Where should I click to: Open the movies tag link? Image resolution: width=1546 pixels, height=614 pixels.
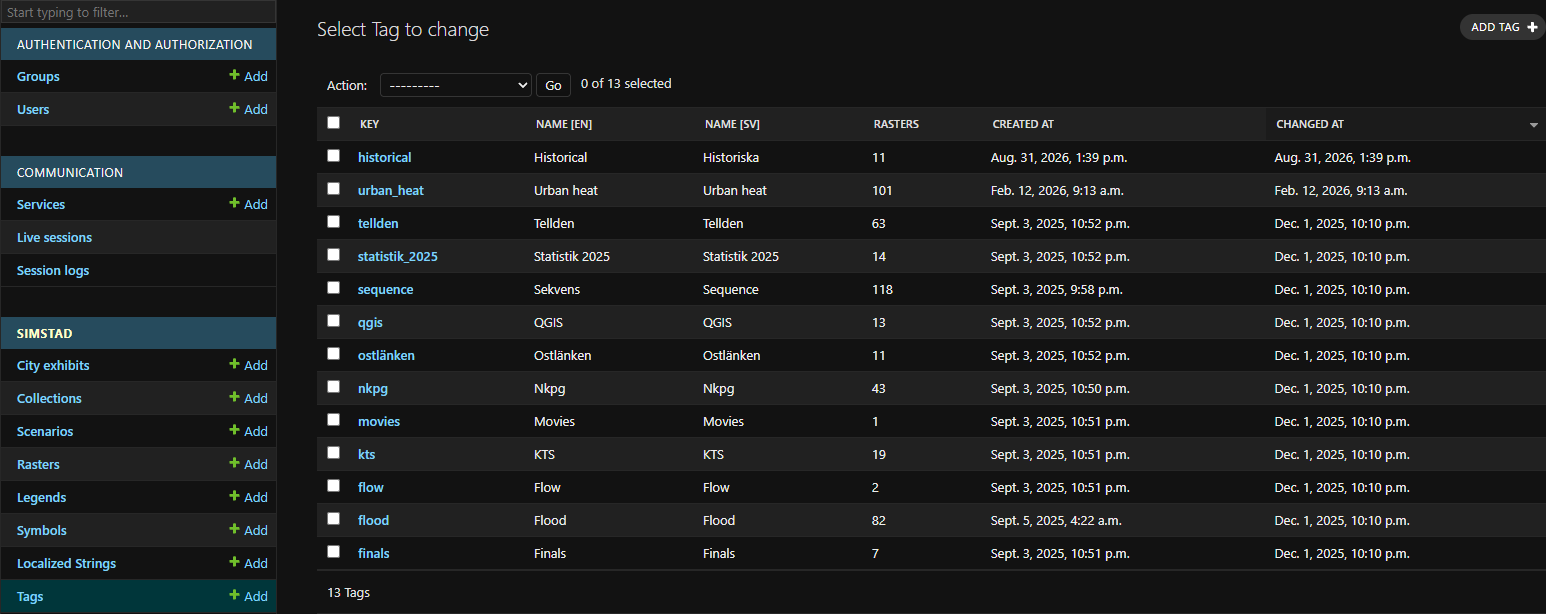(x=379, y=421)
